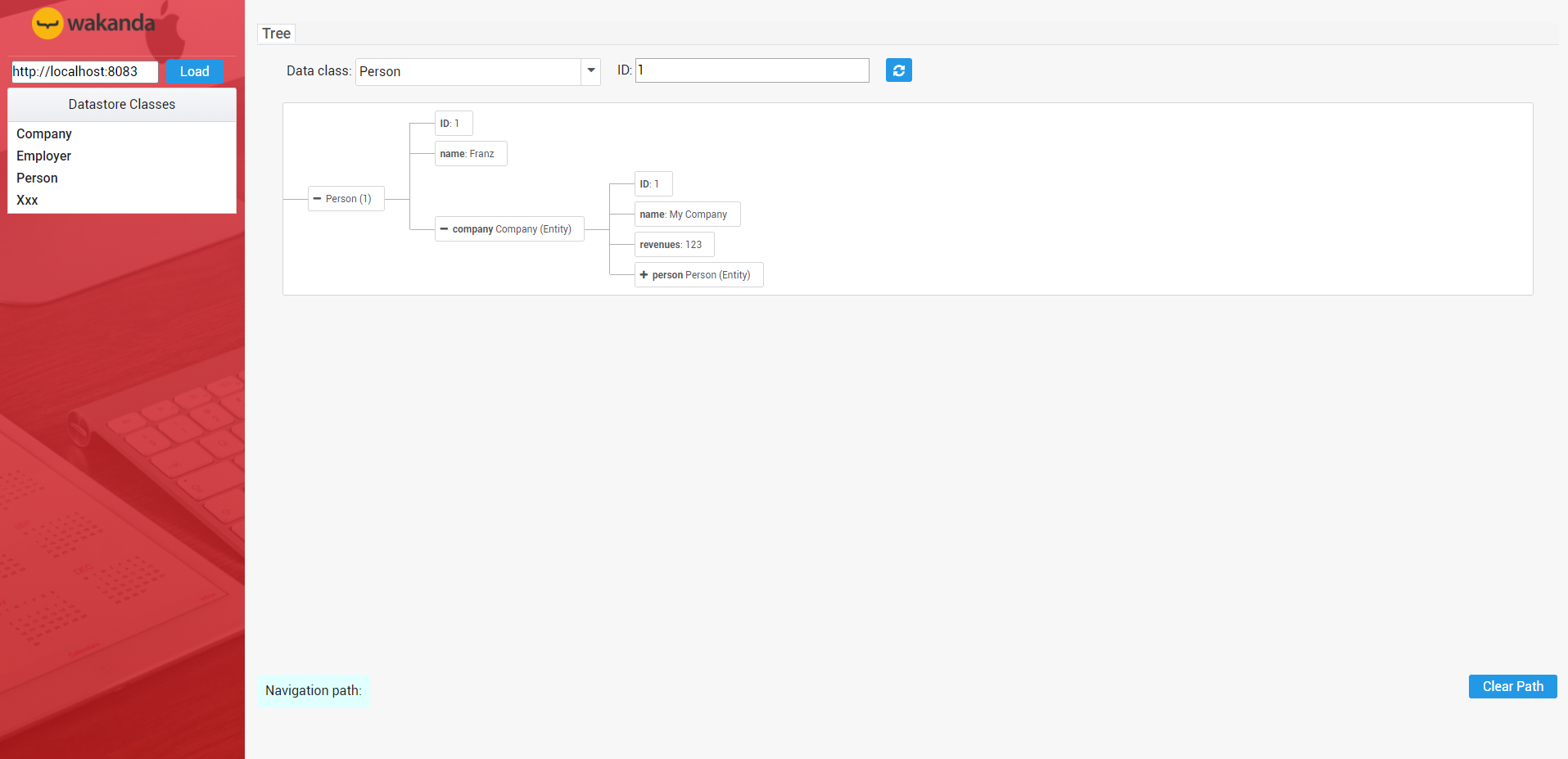Select Employer in Datastore Classes

(x=43, y=156)
